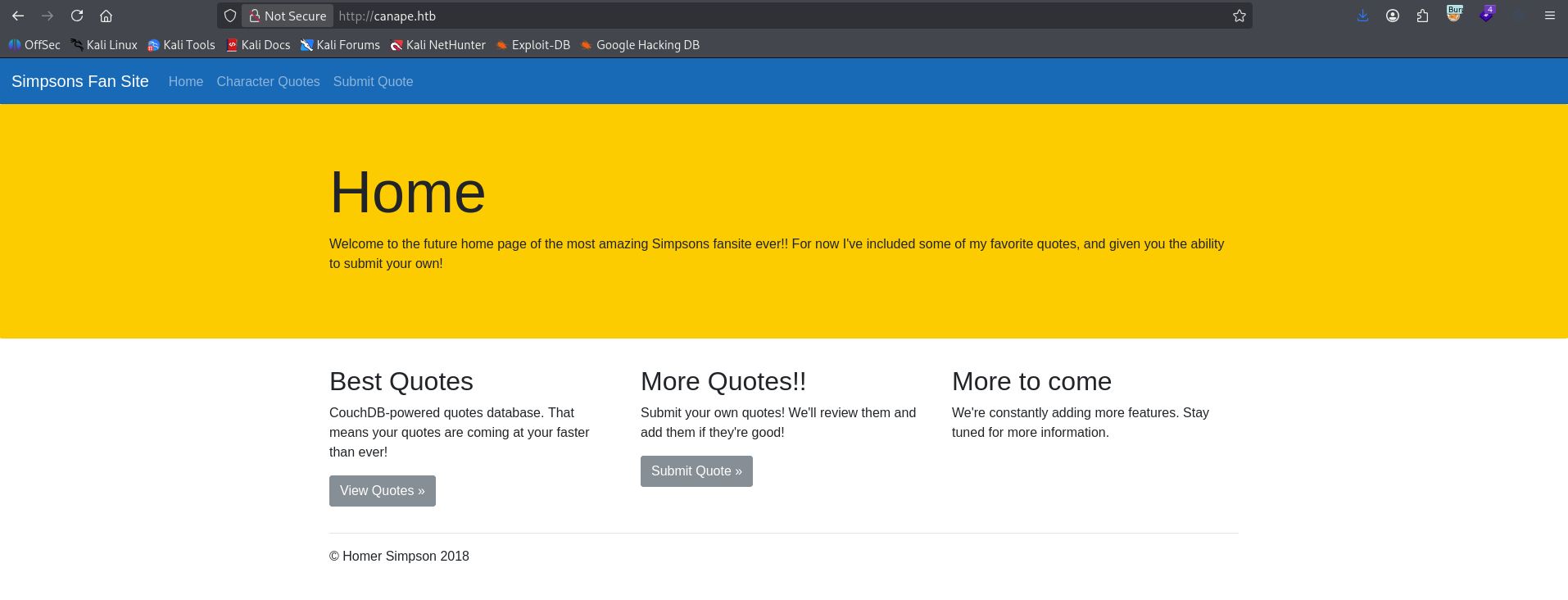The width and height of the screenshot is (1568, 600).
Task: Click the 'We're constantly adding more features' paragraph
Action: pos(1081,422)
